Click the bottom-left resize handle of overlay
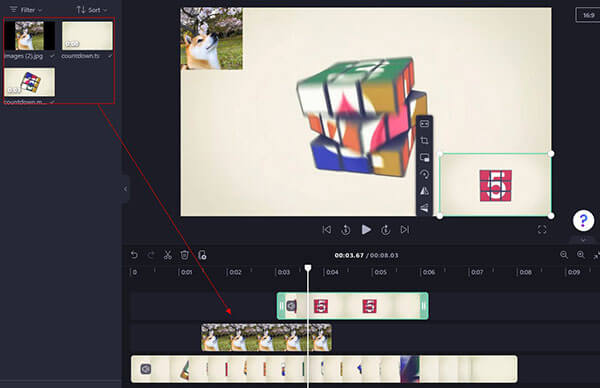 coord(440,216)
